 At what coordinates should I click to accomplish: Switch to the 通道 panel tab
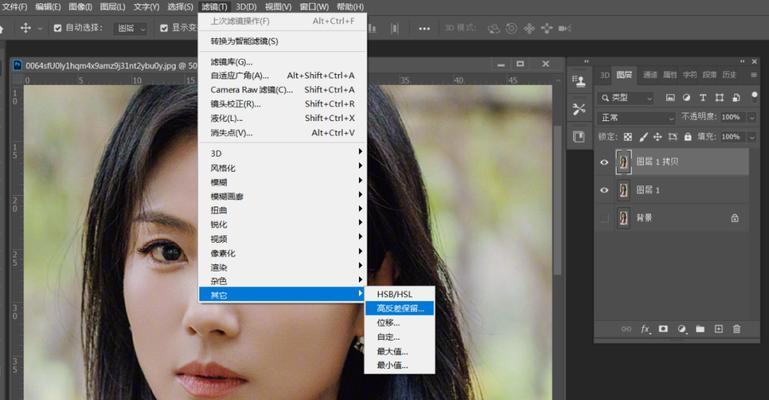[x=650, y=75]
